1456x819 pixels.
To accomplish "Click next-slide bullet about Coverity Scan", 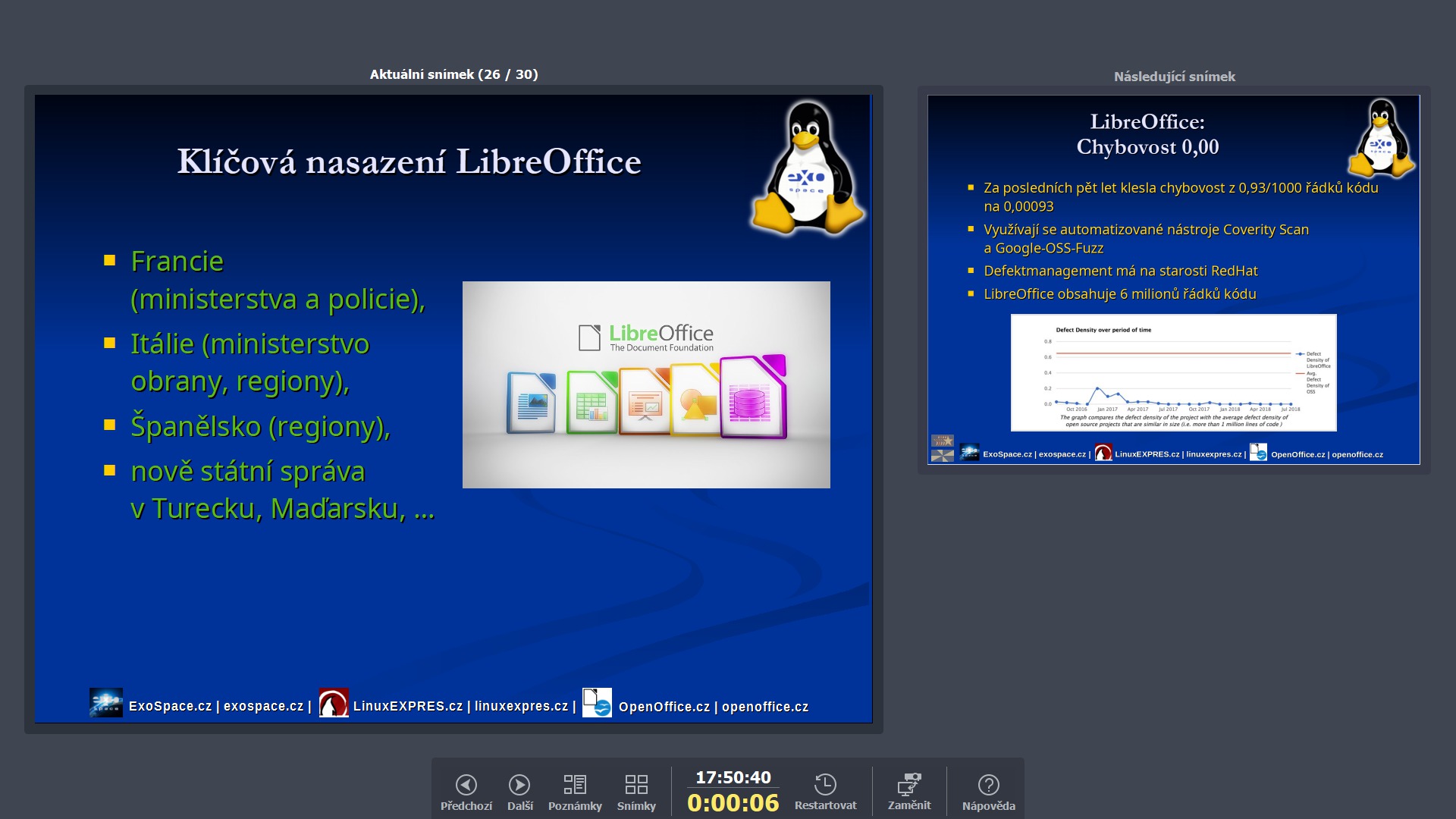I will point(1146,239).
